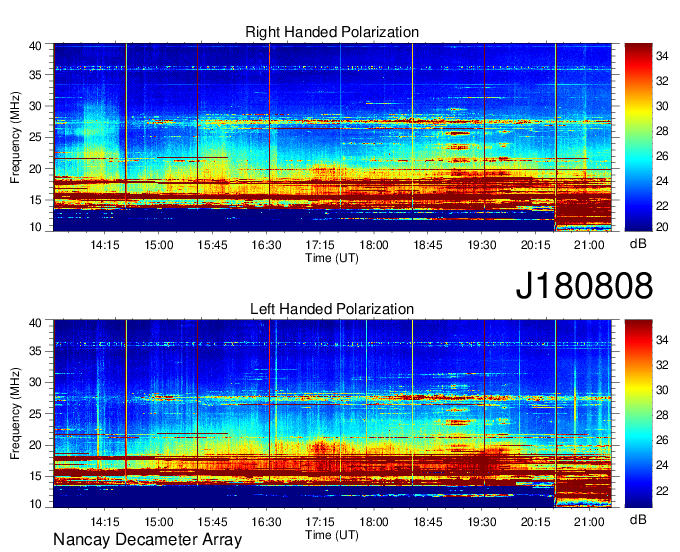Click the 18:45 time tick under Right Handed plot
The image size is (680, 552).
coord(428,245)
